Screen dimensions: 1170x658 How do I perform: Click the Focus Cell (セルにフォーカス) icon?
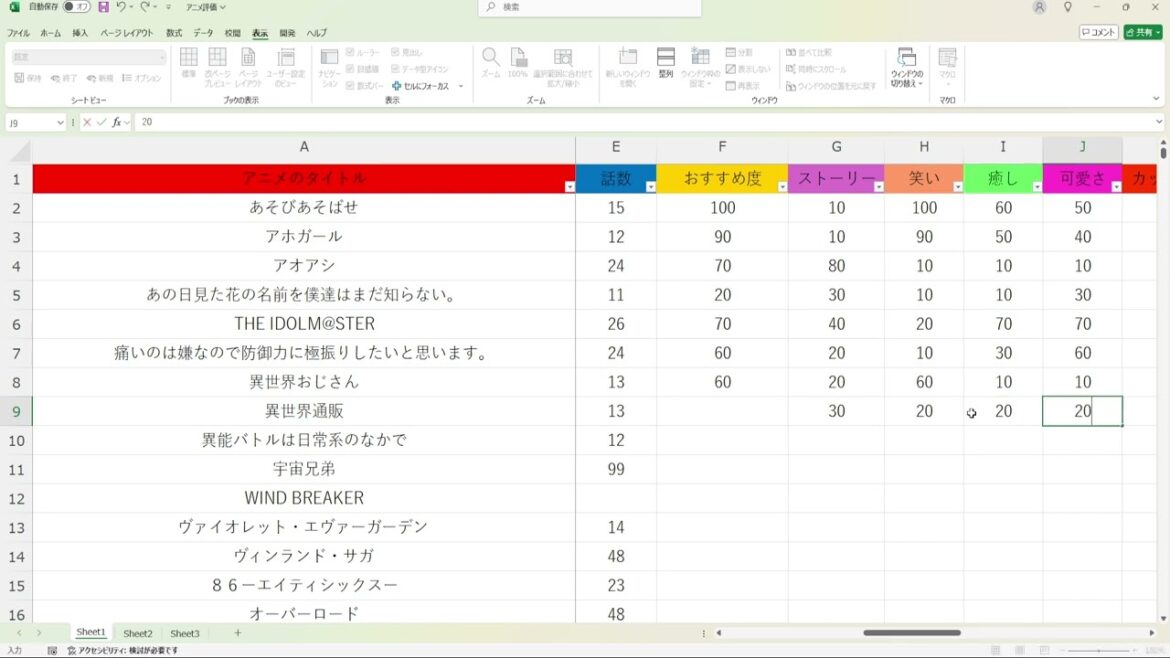click(x=397, y=86)
